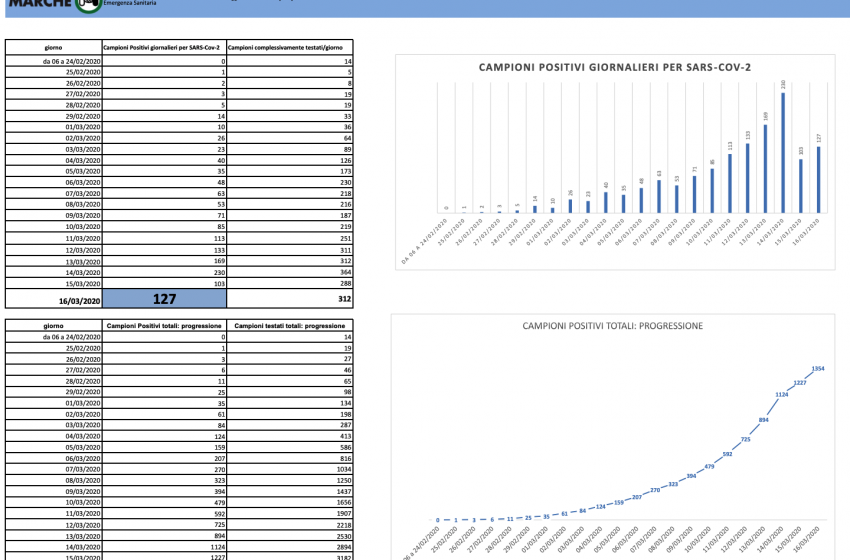Click the highlighted blue cell showing 127
850x560 pixels.
coord(164,299)
